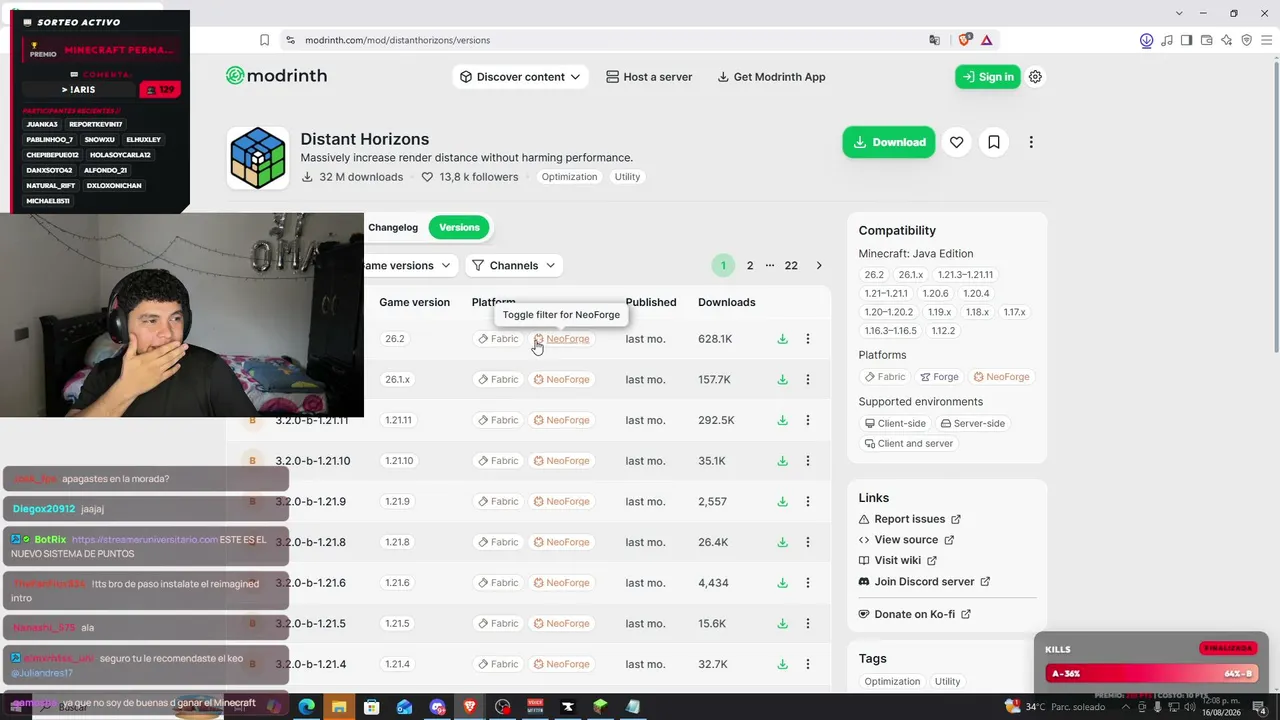
Task: Open Brave VPN shield icon
Action: (x=1246, y=40)
